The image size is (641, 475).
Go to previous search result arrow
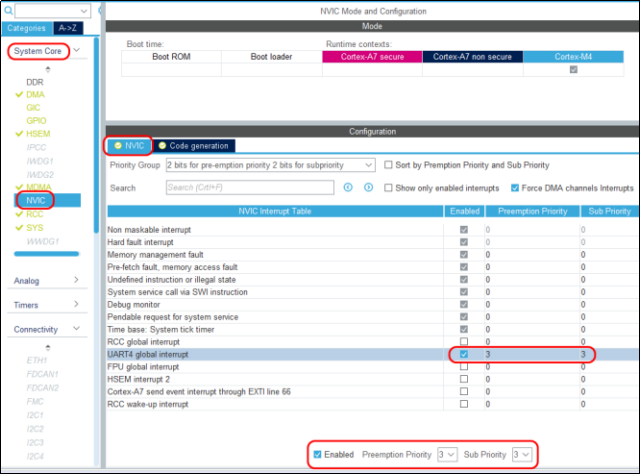pyautogui.click(x=348, y=187)
